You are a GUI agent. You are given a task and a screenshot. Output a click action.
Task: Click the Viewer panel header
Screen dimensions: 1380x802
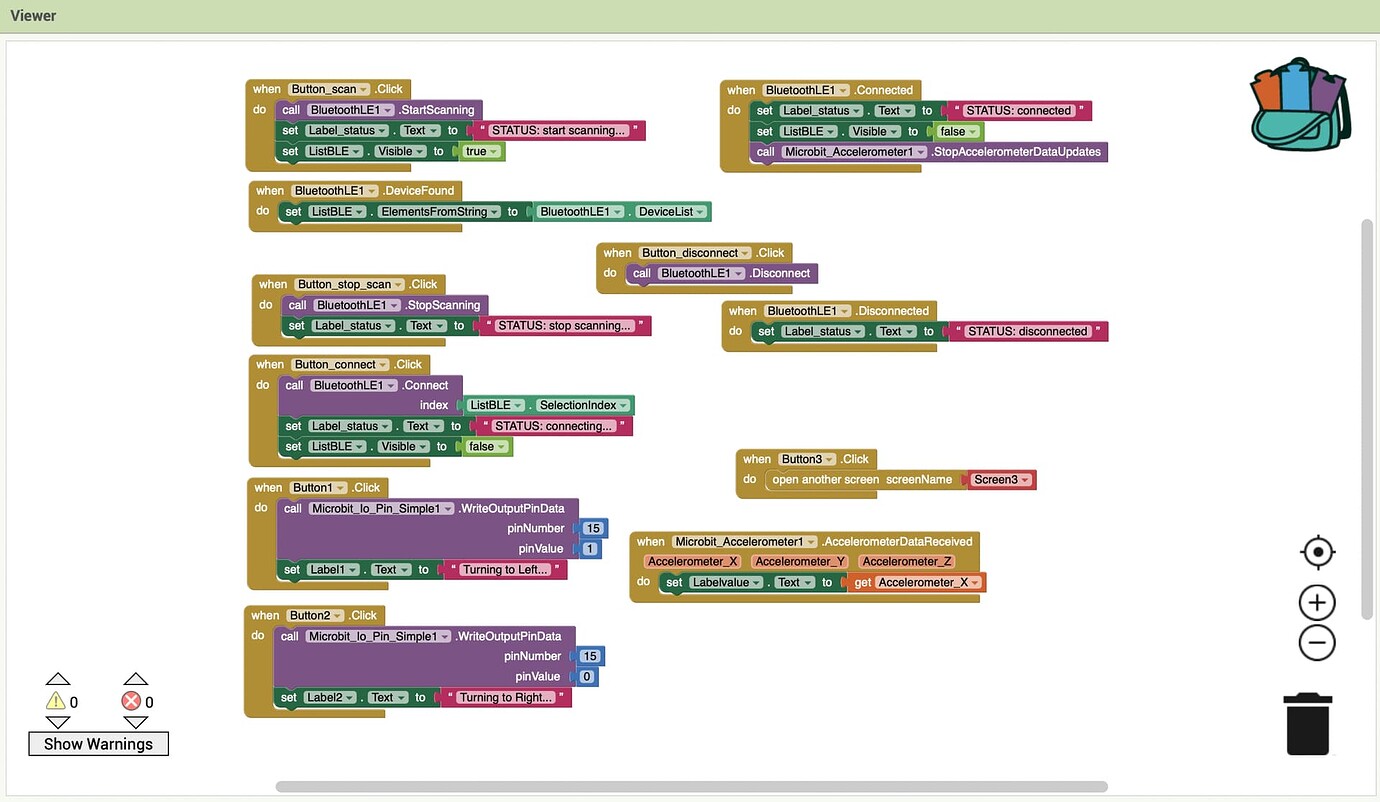point(33,15)
